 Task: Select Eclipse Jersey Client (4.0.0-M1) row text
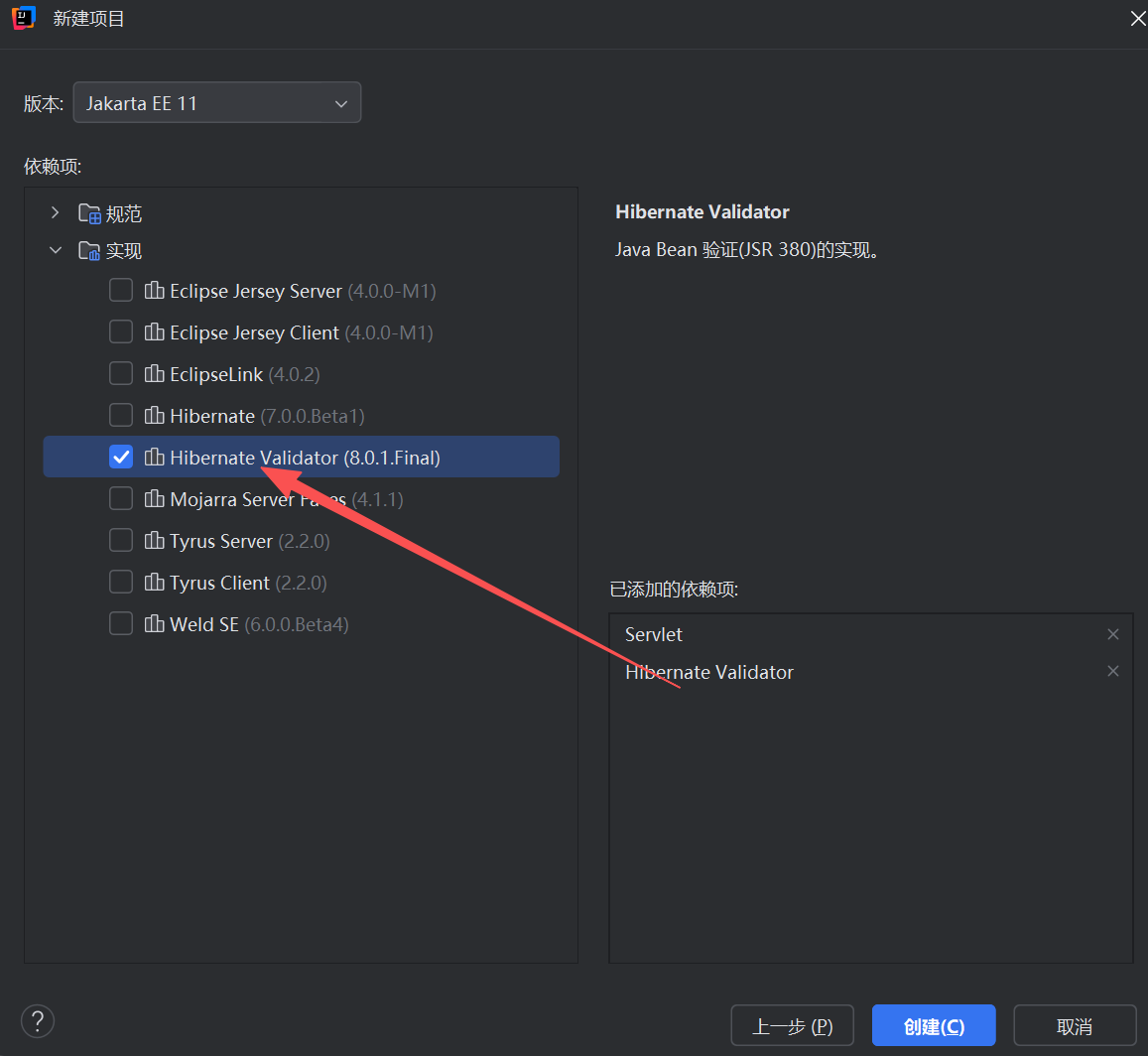tap(302, 333)
